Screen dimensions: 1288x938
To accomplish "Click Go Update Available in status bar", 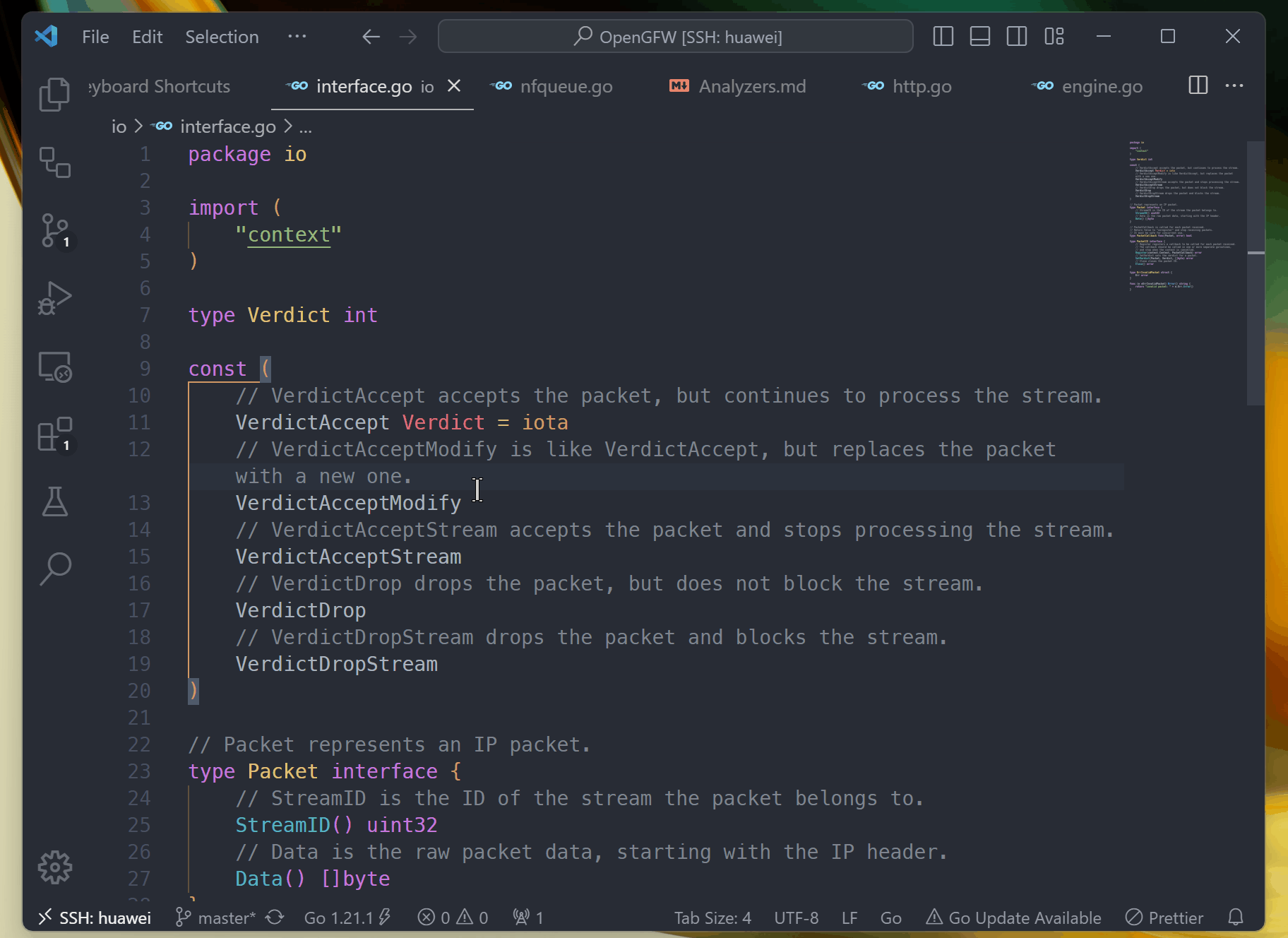I will (1013, 918).
